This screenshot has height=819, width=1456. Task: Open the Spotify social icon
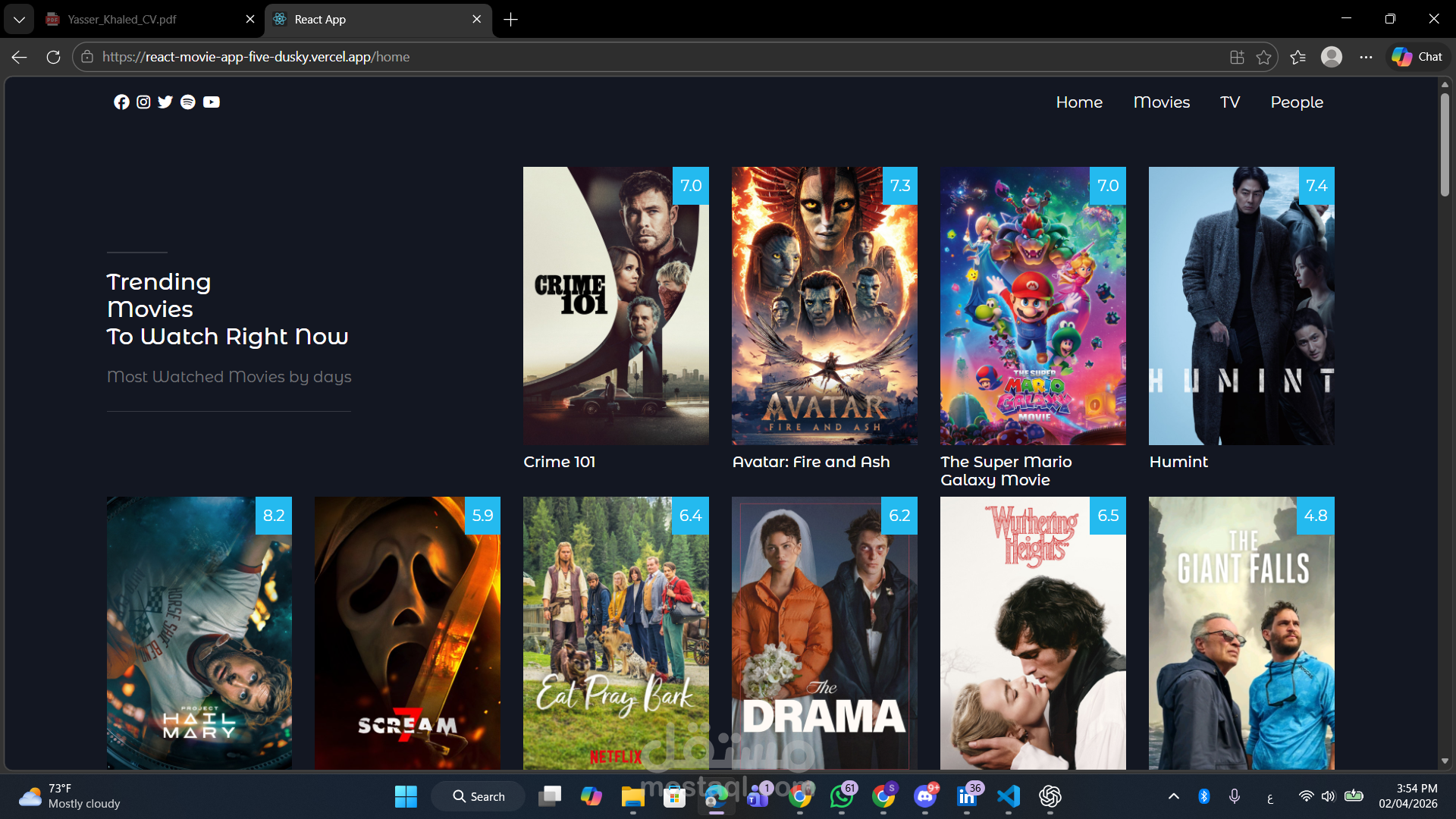pyautogui.click(x=188, y=102)
